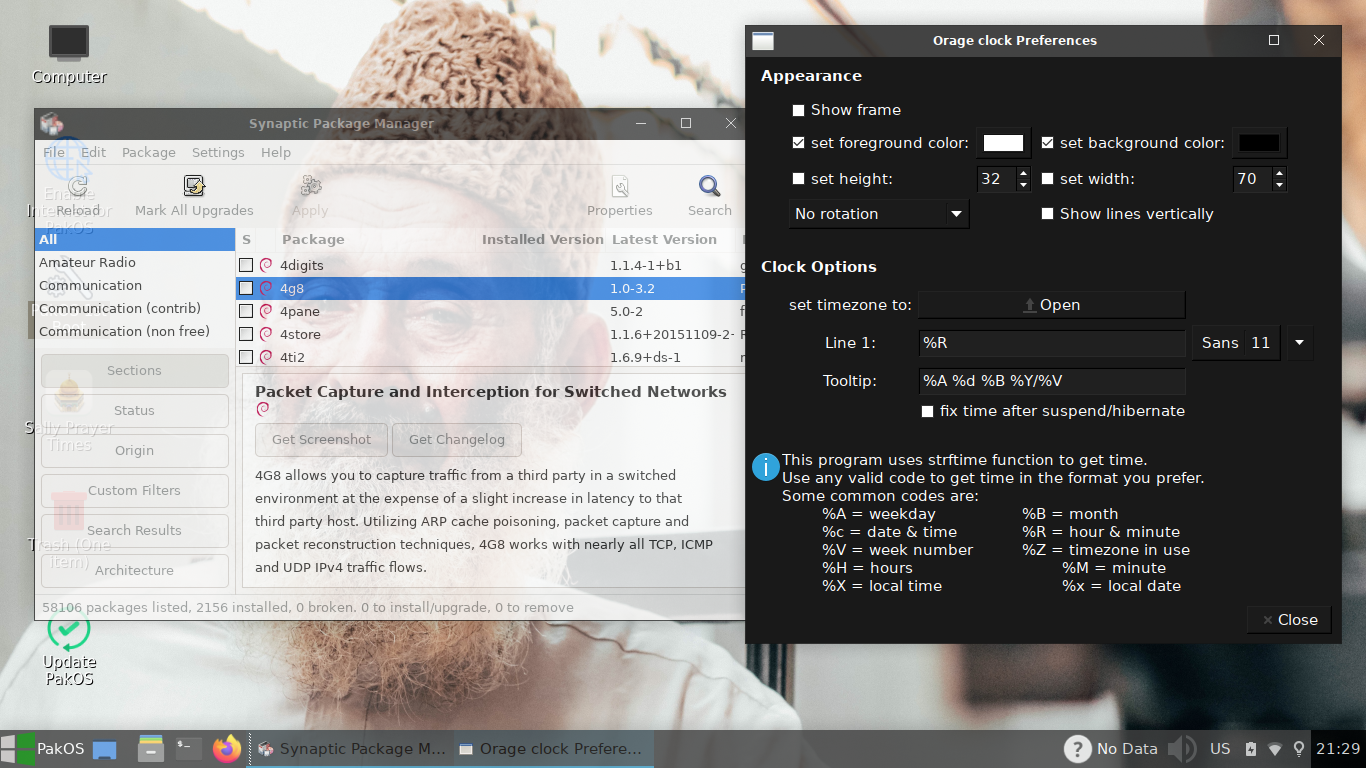Open the Wi-Fi network tray icon
Viewport: 1366px width, 768px height.
click(1275, 749)
